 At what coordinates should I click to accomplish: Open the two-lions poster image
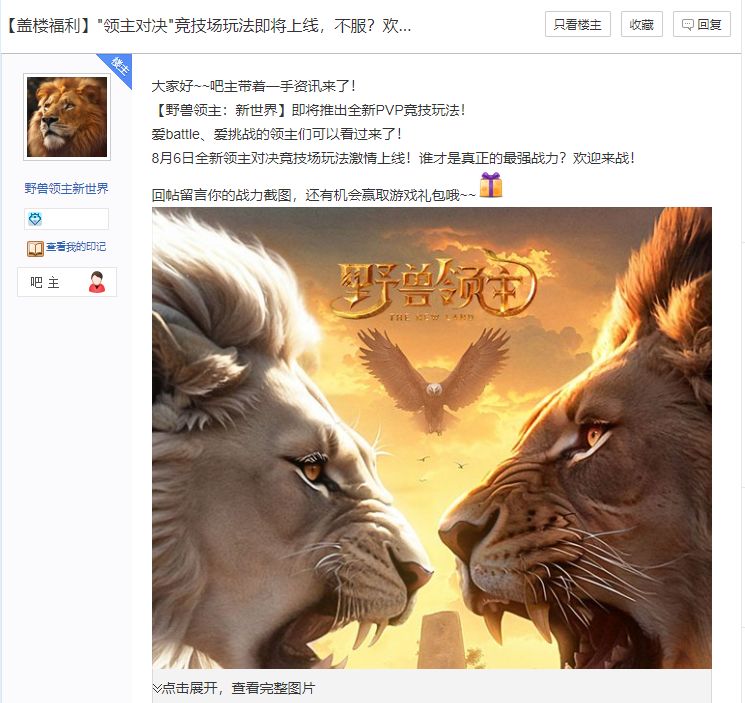(x=432, y=438)
